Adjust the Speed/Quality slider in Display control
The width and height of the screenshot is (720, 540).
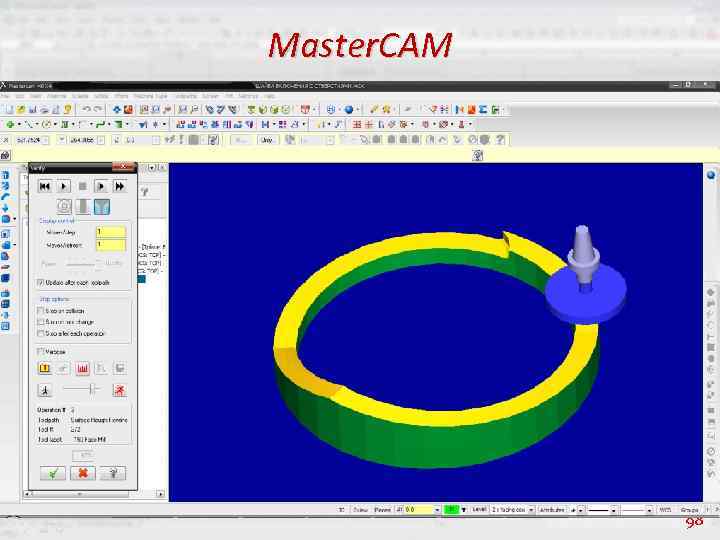[x=83, y=264]
